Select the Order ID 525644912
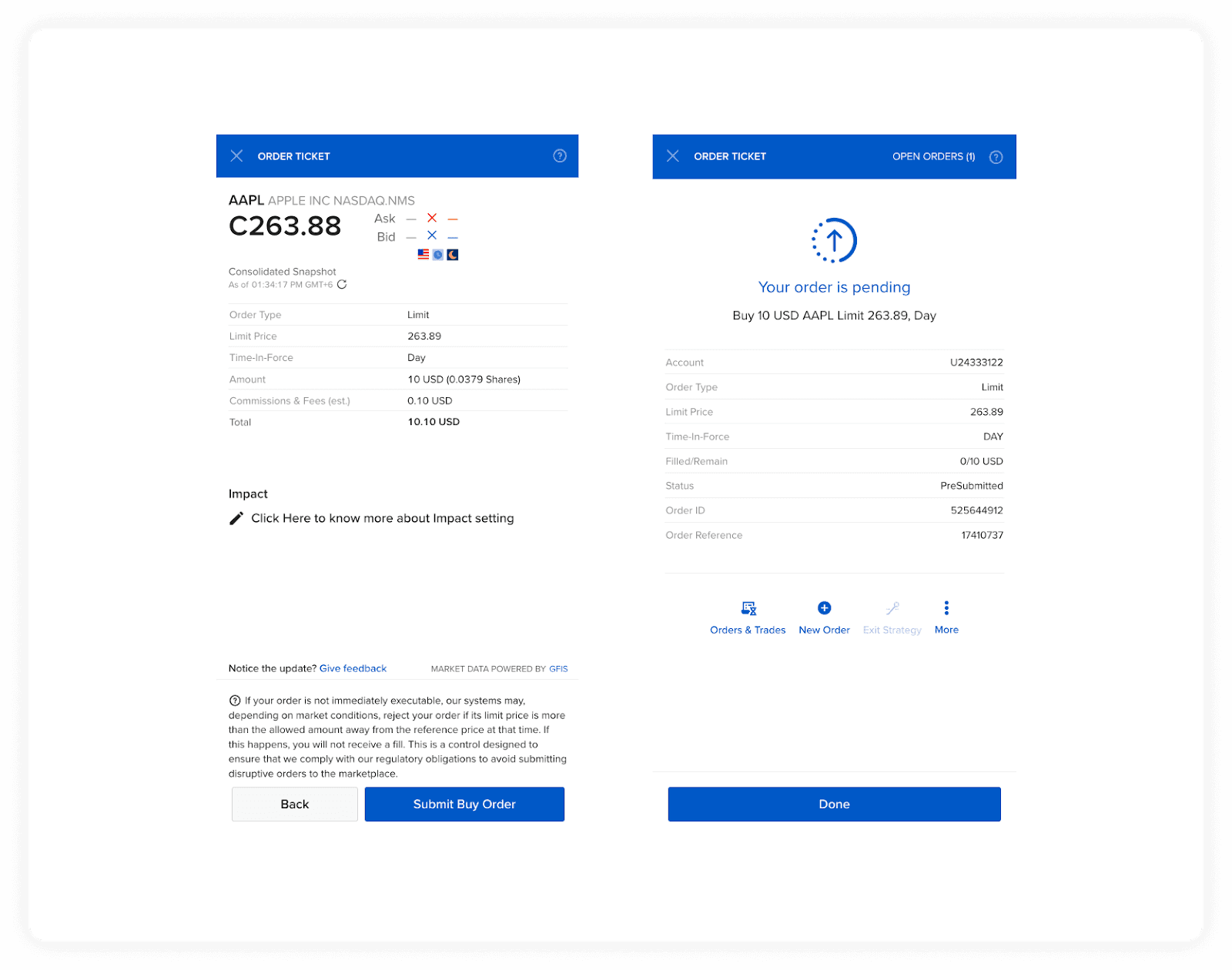 (976, 510)
